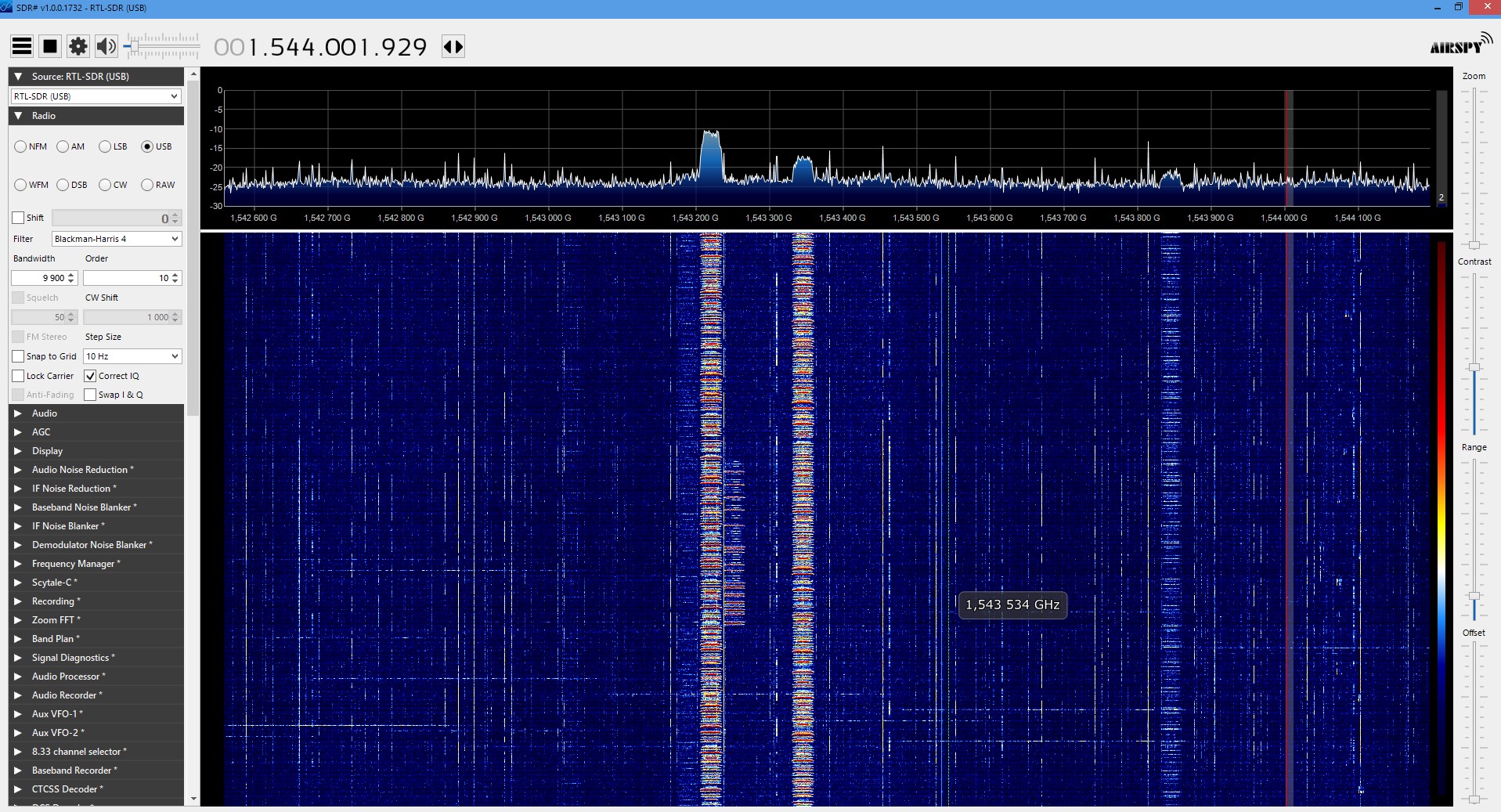Select USB demodulation mode

(156, 146)
